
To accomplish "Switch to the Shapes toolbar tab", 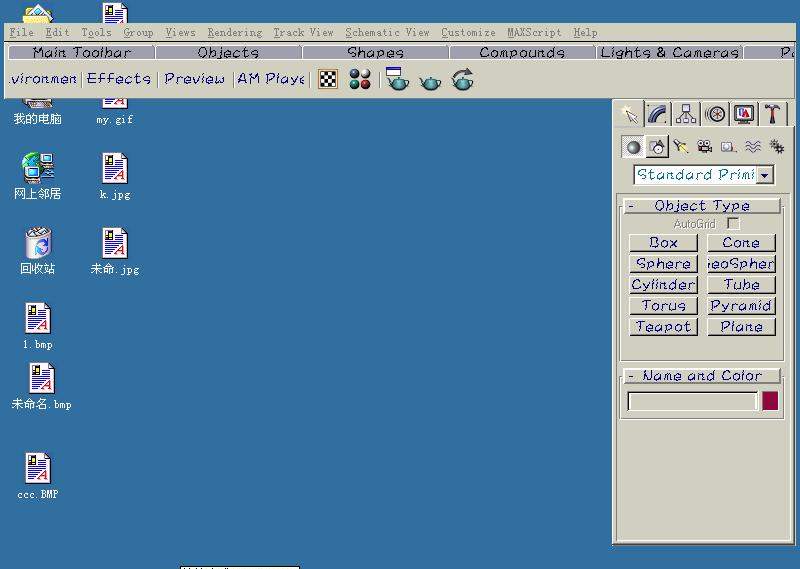I will click(375, 53).
